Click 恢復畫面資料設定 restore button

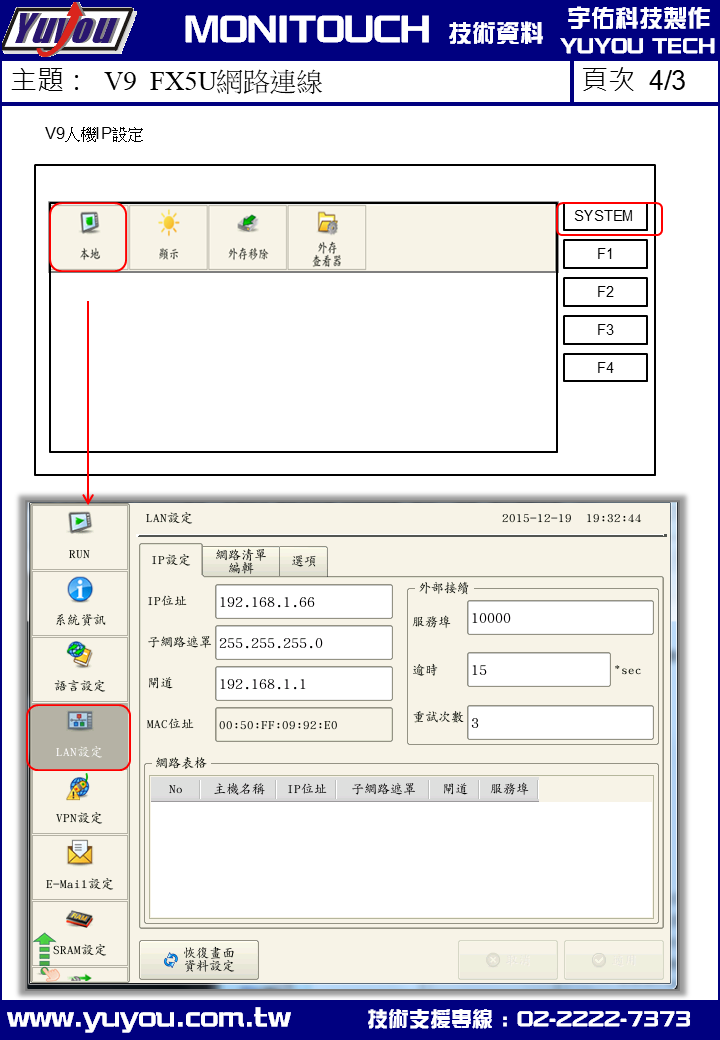199,960
